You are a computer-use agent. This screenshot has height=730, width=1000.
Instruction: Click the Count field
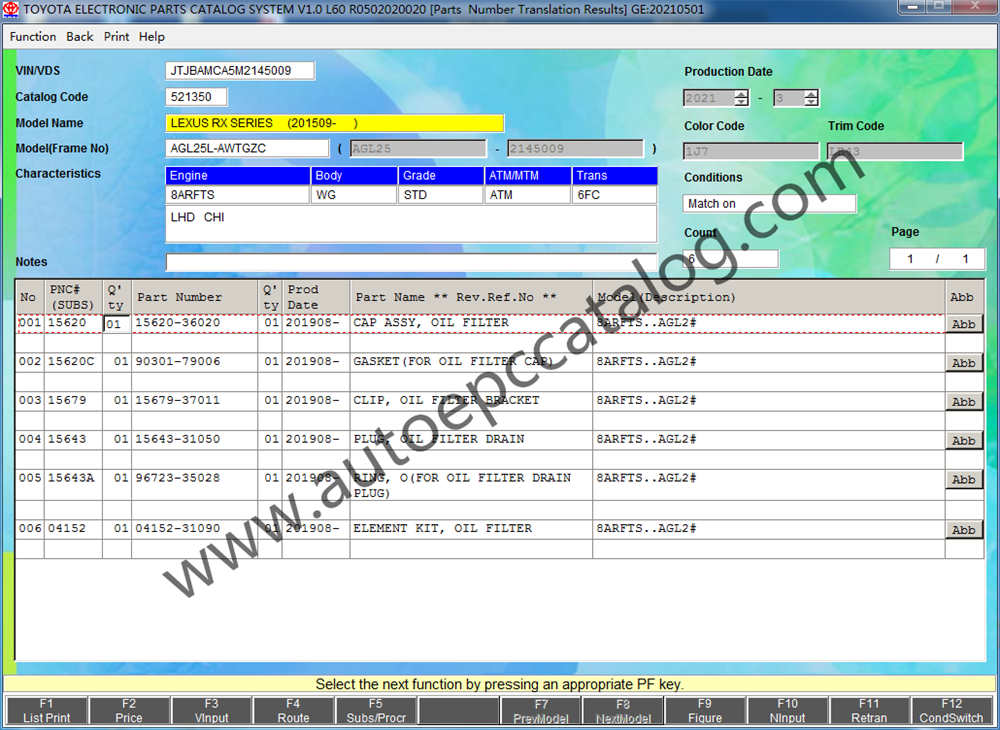[731, 258]
